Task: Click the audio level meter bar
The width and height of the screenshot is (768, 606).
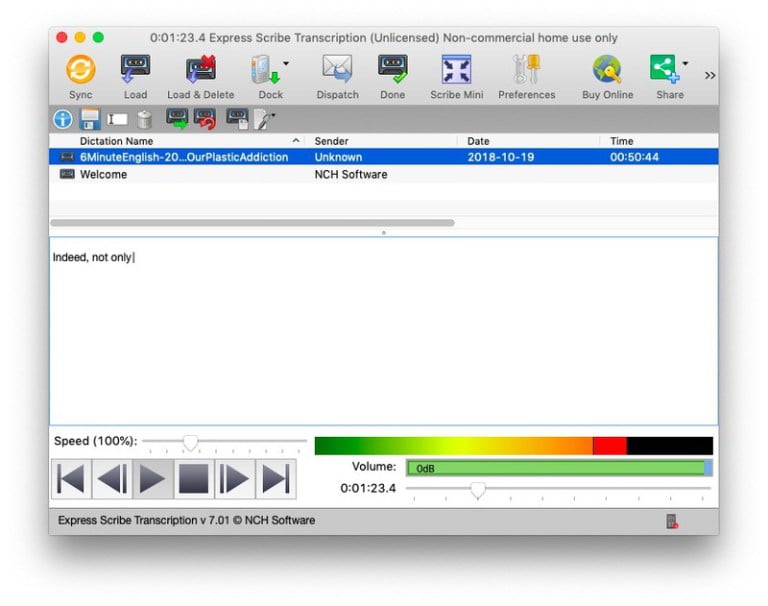Action: (514, 446)
